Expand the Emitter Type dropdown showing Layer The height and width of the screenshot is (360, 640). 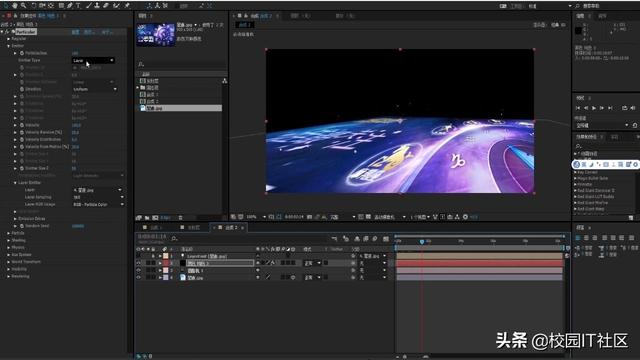click(x=93, y=60)
